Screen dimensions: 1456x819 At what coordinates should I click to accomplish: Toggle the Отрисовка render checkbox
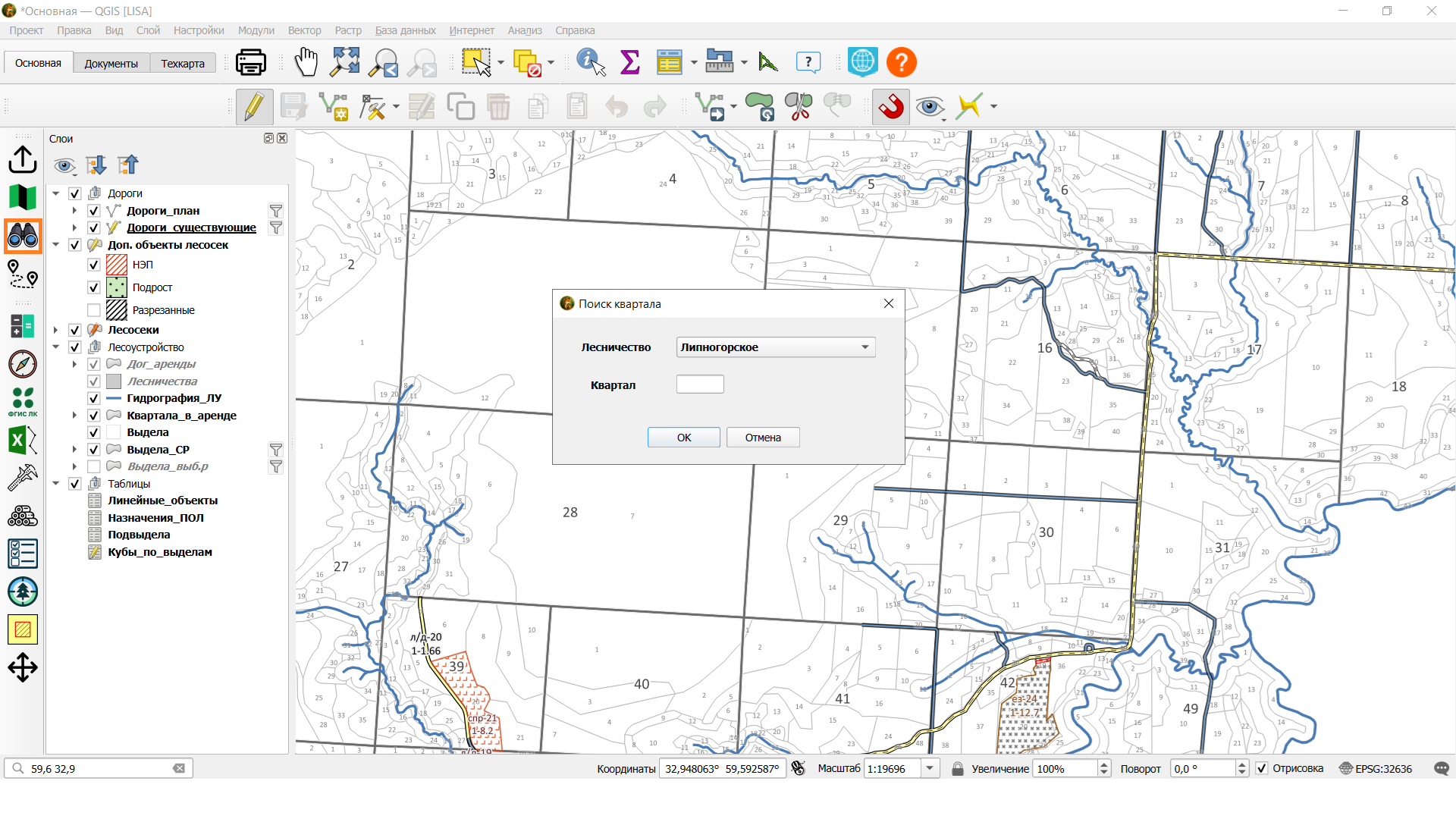[1262, 768]
